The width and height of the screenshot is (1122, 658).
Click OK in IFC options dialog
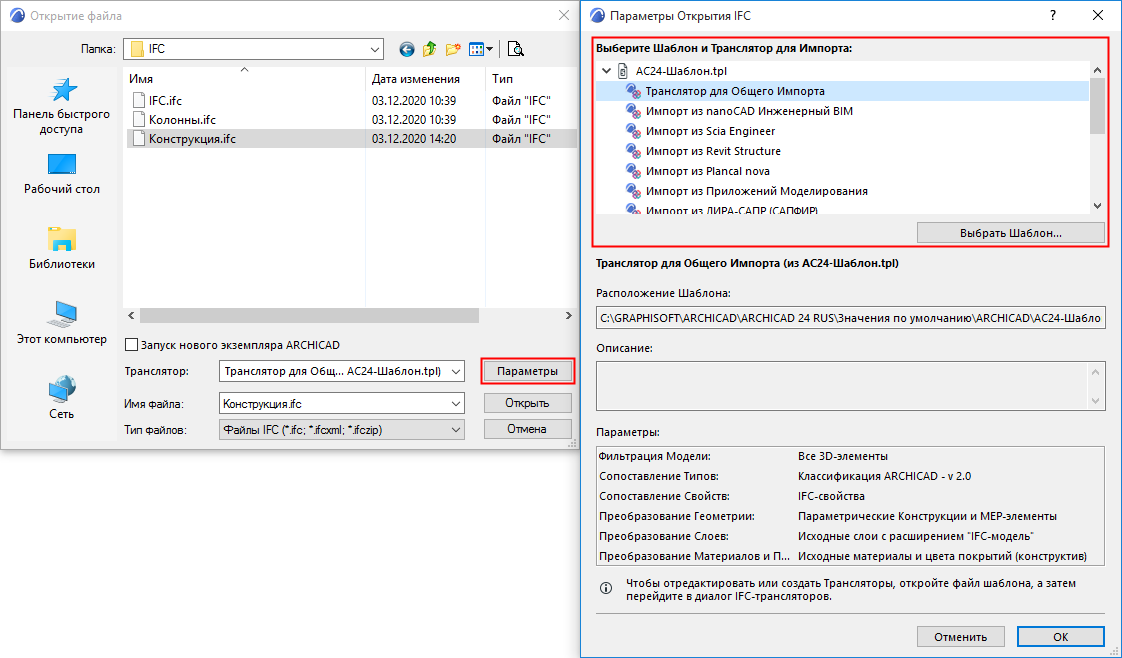tap(1060, 637)
